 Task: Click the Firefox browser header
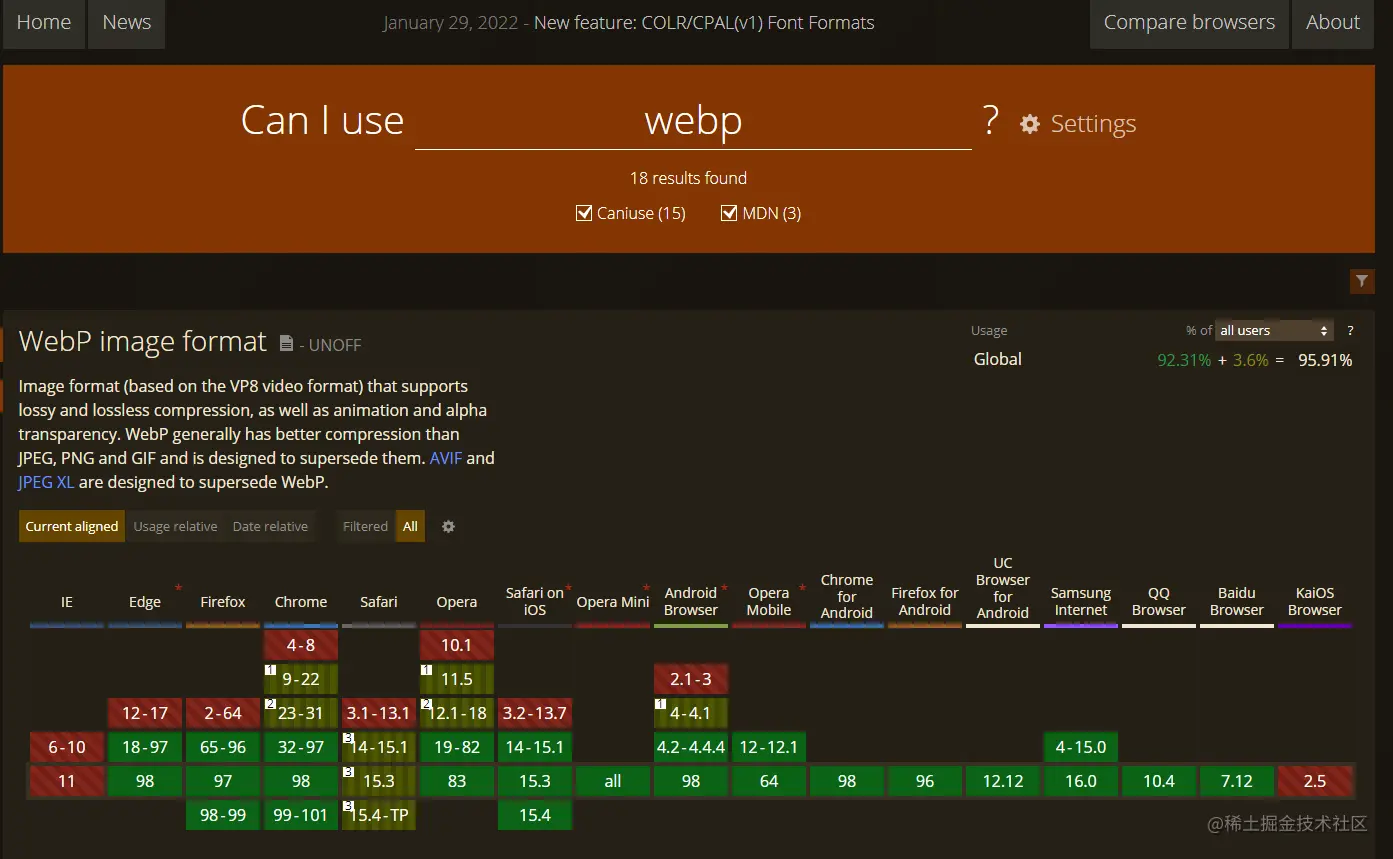[223, 602]
